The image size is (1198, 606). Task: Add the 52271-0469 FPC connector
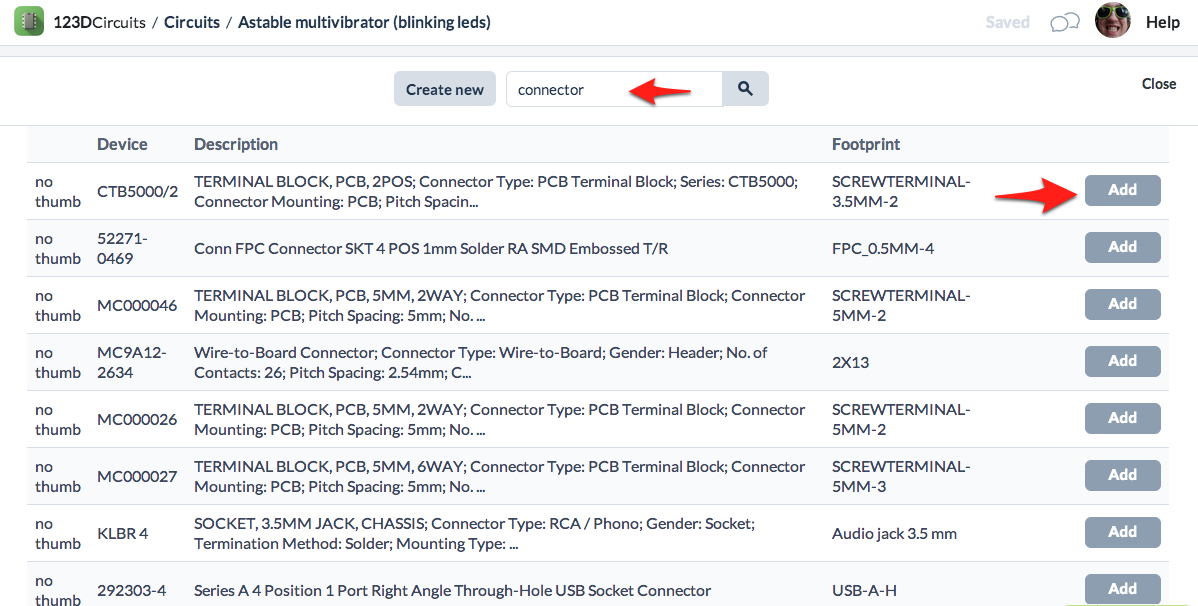pos(1122,247)
